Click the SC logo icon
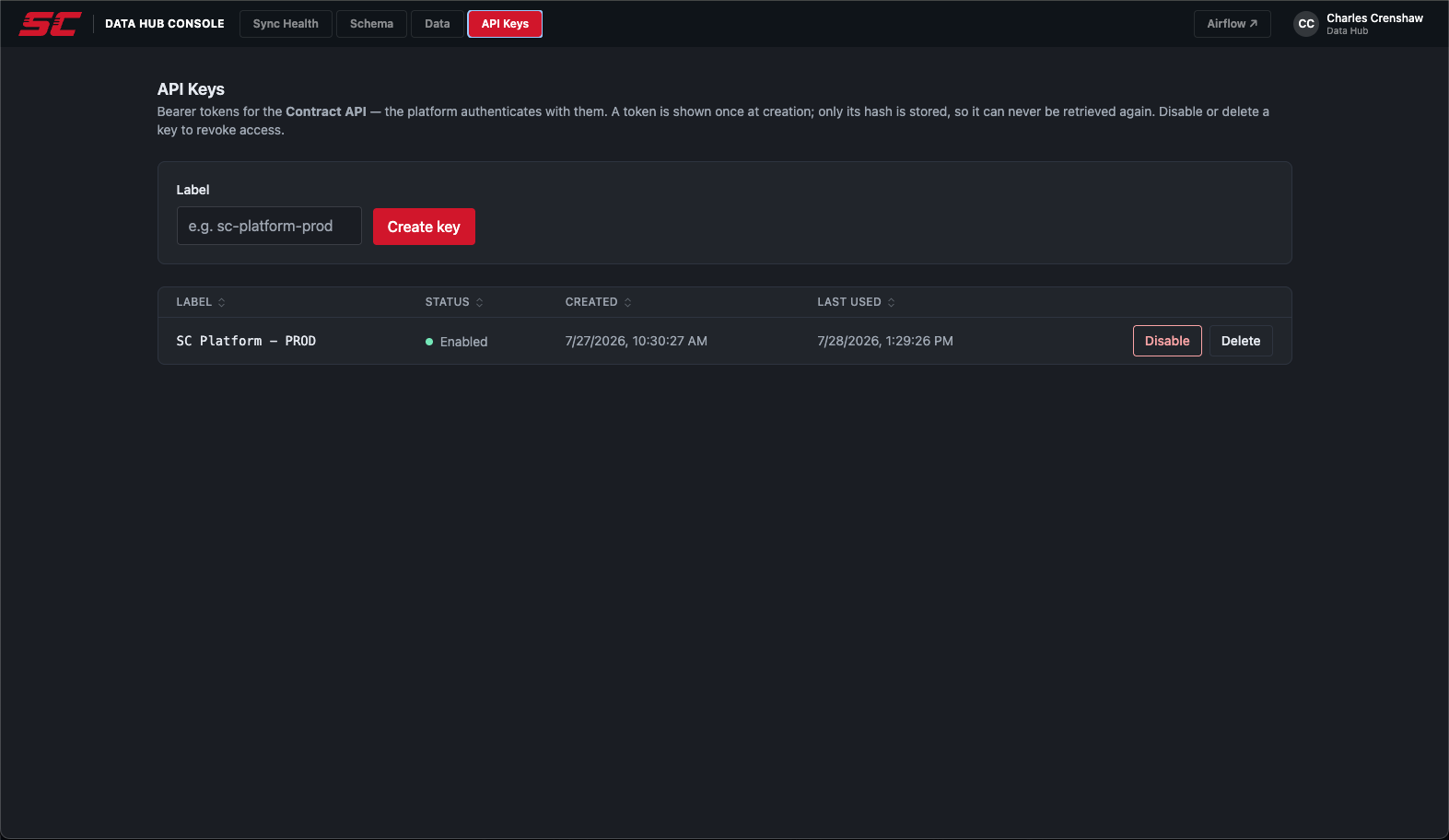Image resolution: width=1449 pixels, height=840 pixels. (x=50, y=24)
